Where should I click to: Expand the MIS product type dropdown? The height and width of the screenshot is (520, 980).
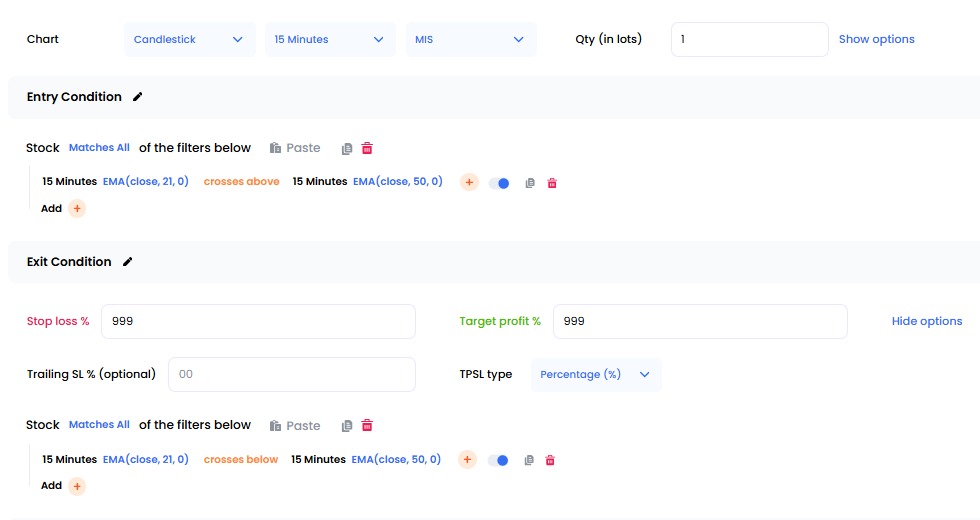(470, 40)
